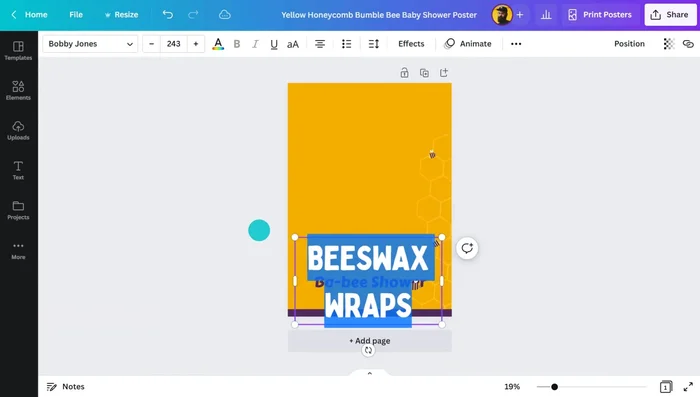Open the Uploads panel
The width and height of the screenshot is (700, 397).
18,130
